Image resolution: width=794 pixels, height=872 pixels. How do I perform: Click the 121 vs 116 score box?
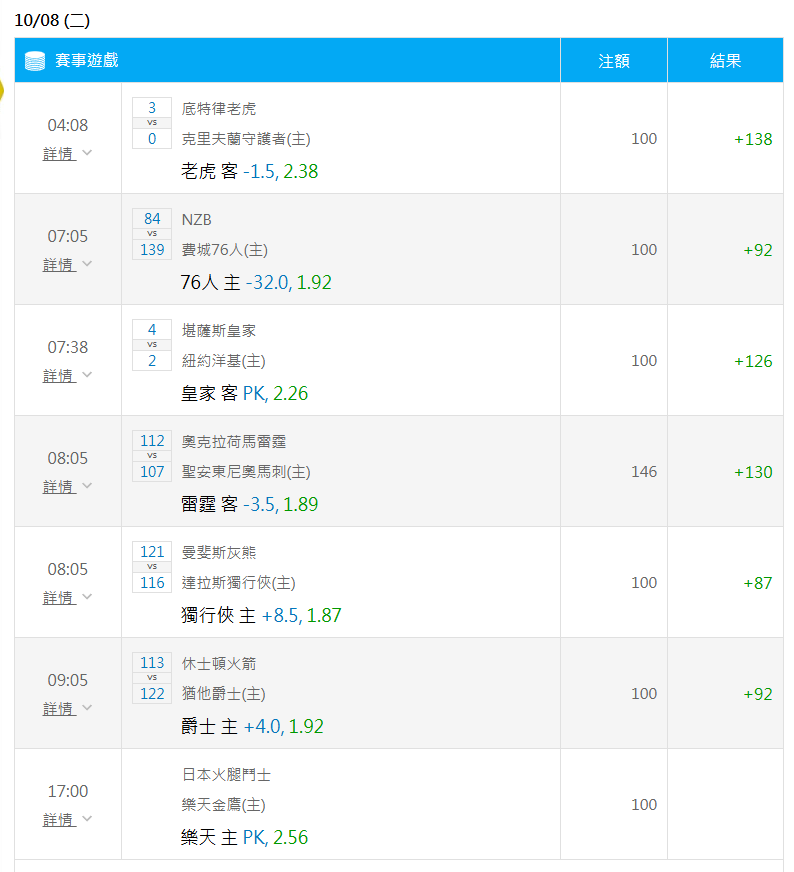(x=152, y=567)
